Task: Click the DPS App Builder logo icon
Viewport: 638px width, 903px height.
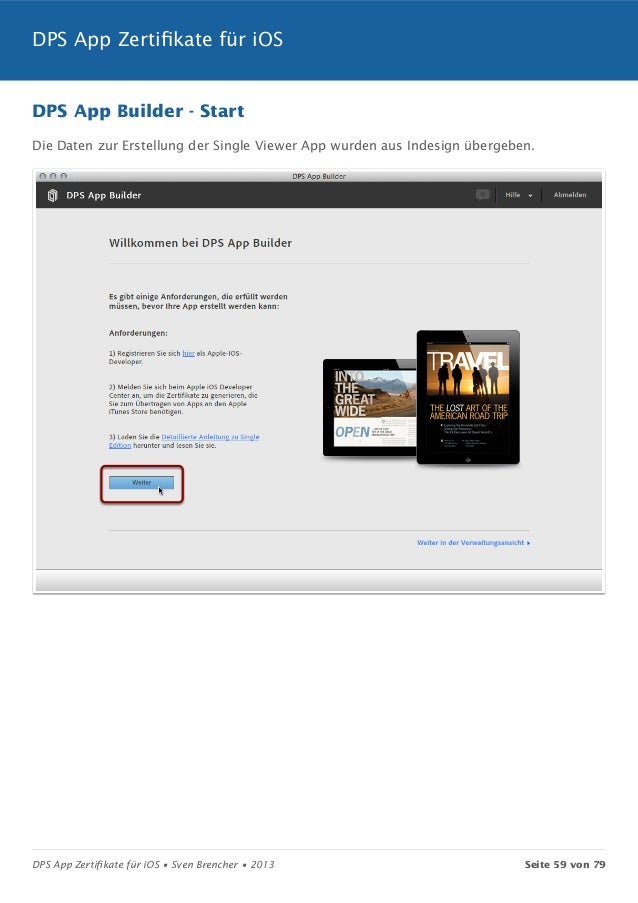Action: pyautogui.click(x=52, y=195)
